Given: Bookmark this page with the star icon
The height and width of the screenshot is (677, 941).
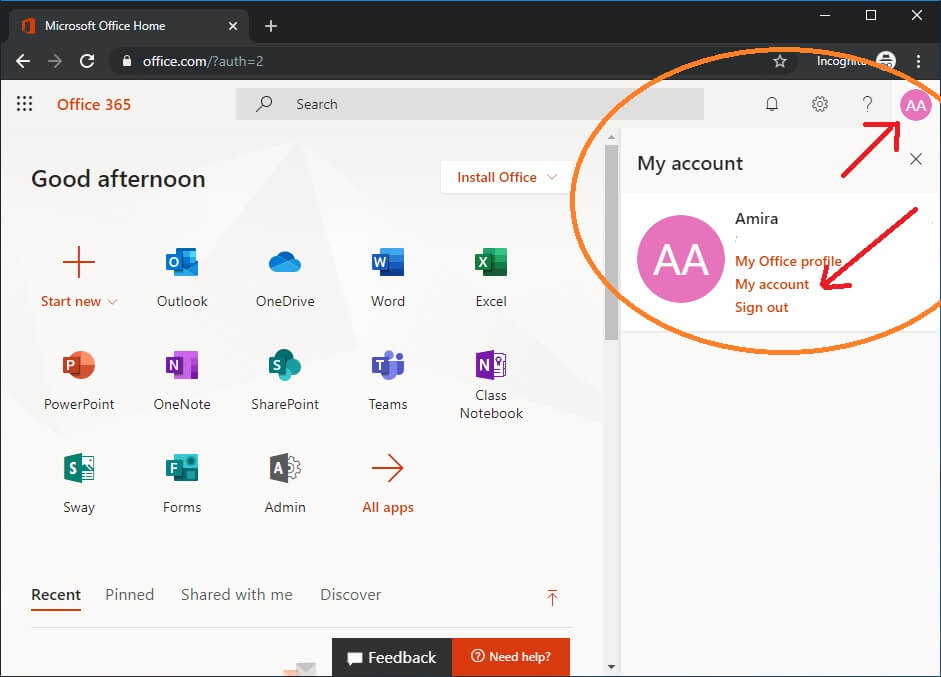Looking at the screenshot, I should click(x=780, y=61).
